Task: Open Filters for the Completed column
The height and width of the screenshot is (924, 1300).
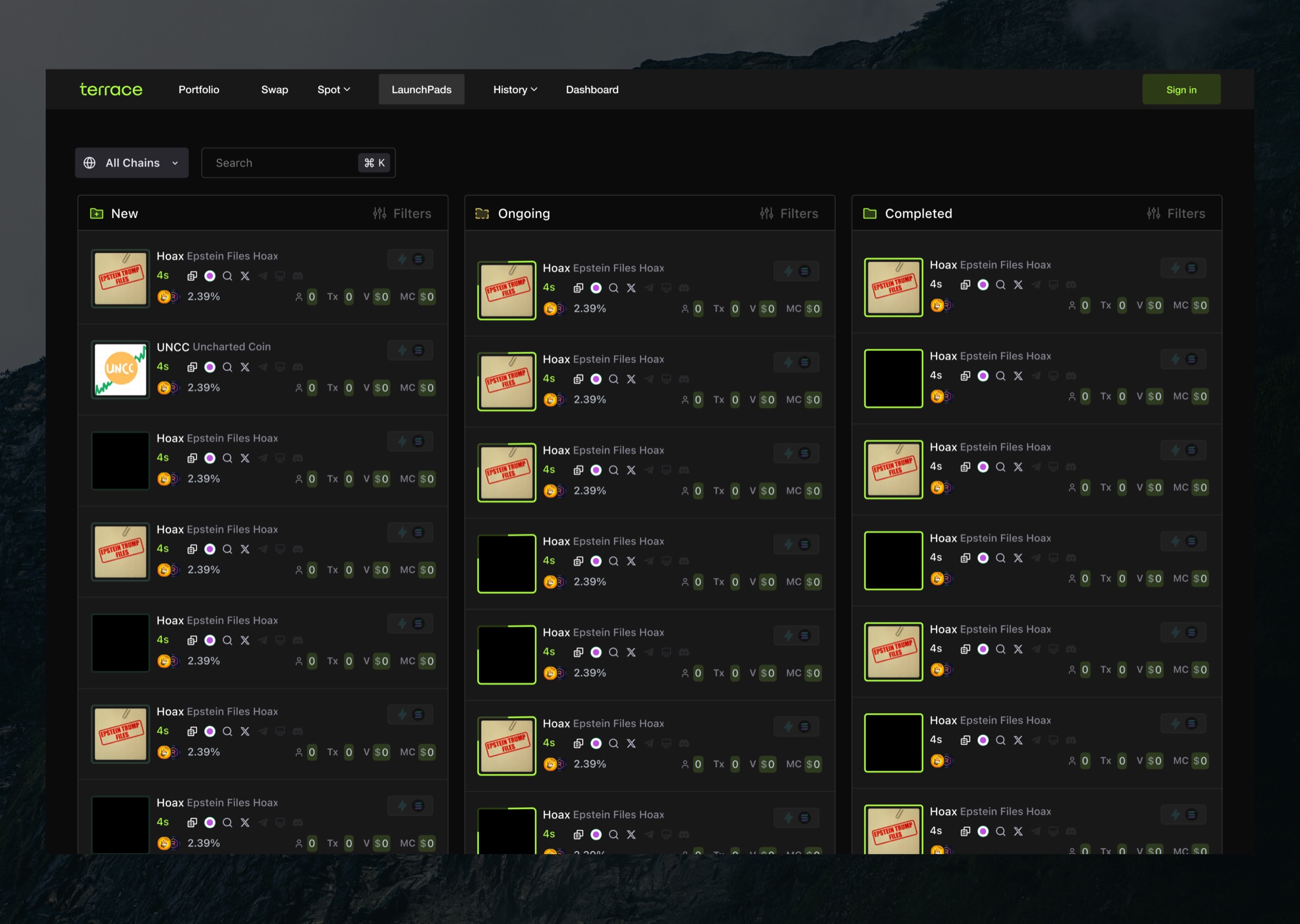Action: tap(1176, 213)
